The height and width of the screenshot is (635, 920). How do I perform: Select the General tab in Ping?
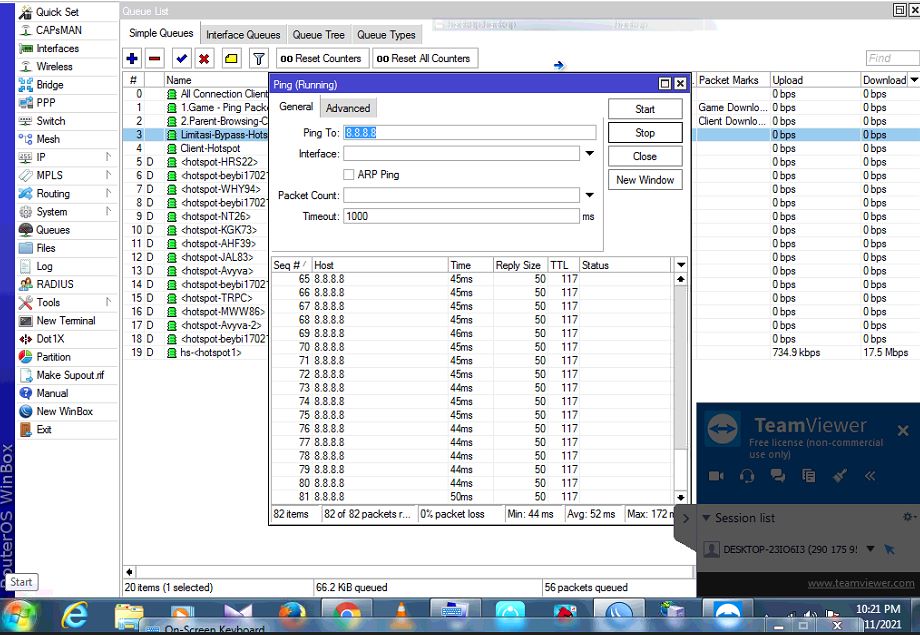[296, 107]
